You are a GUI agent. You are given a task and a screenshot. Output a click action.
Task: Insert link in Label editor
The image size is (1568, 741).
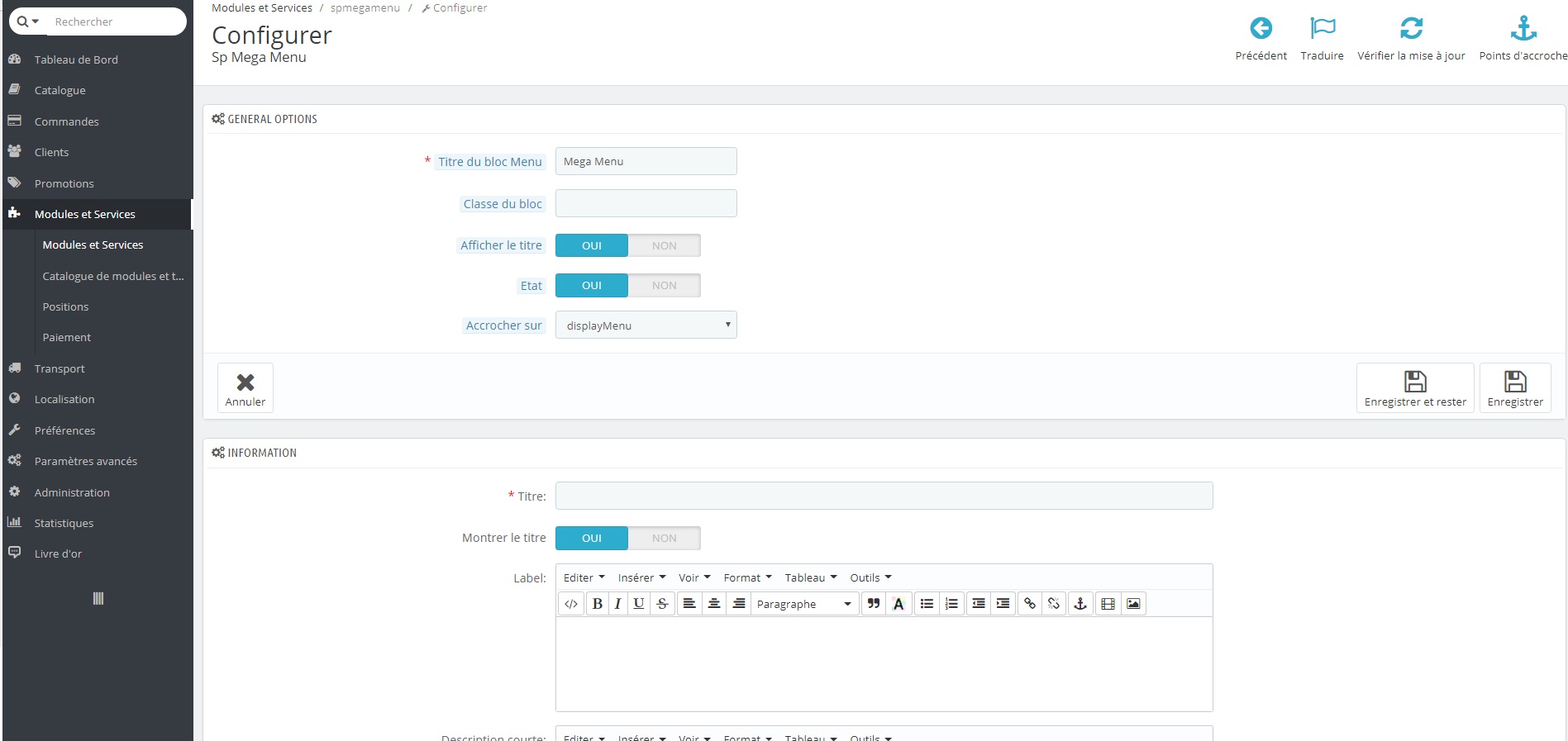coord(1030,604)
